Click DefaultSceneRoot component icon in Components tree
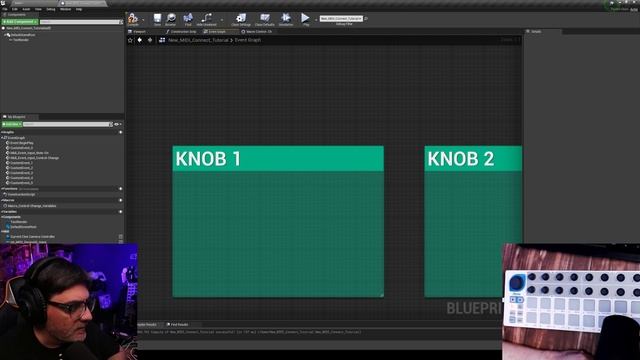 tap(9, 35)
